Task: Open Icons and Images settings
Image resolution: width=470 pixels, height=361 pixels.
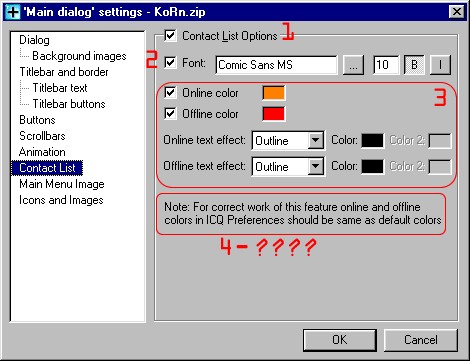Action: click(61, 200)
